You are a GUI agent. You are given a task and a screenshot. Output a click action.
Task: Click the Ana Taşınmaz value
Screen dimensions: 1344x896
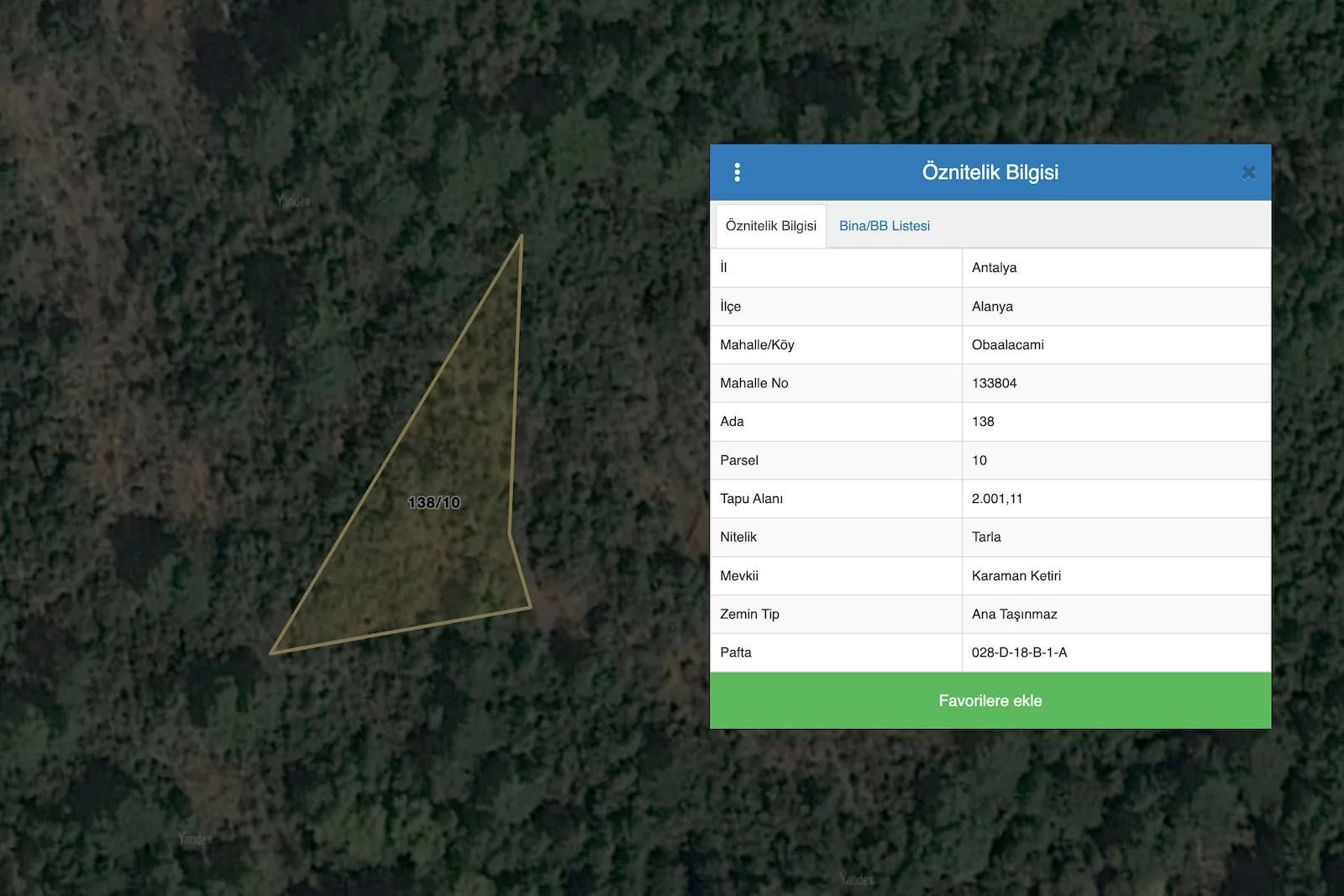coord(1014,615)
